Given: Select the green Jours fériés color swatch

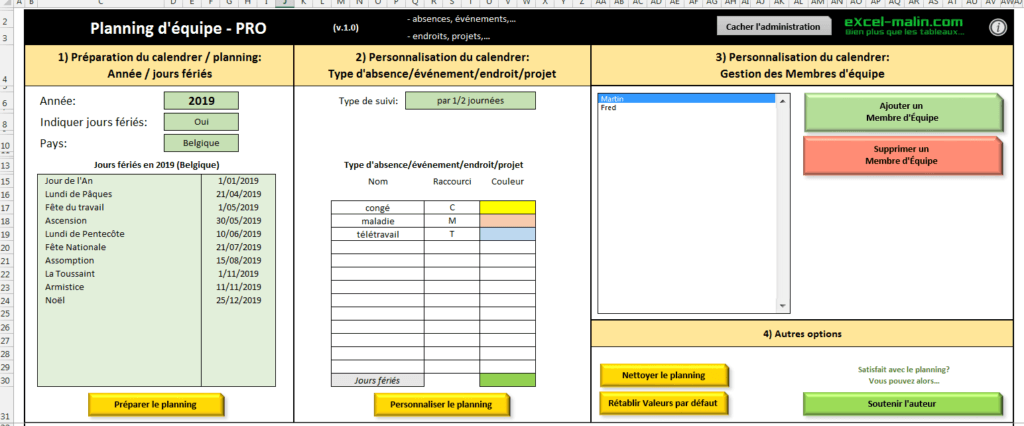Looking at the screenshot, I should click(507, 380).
